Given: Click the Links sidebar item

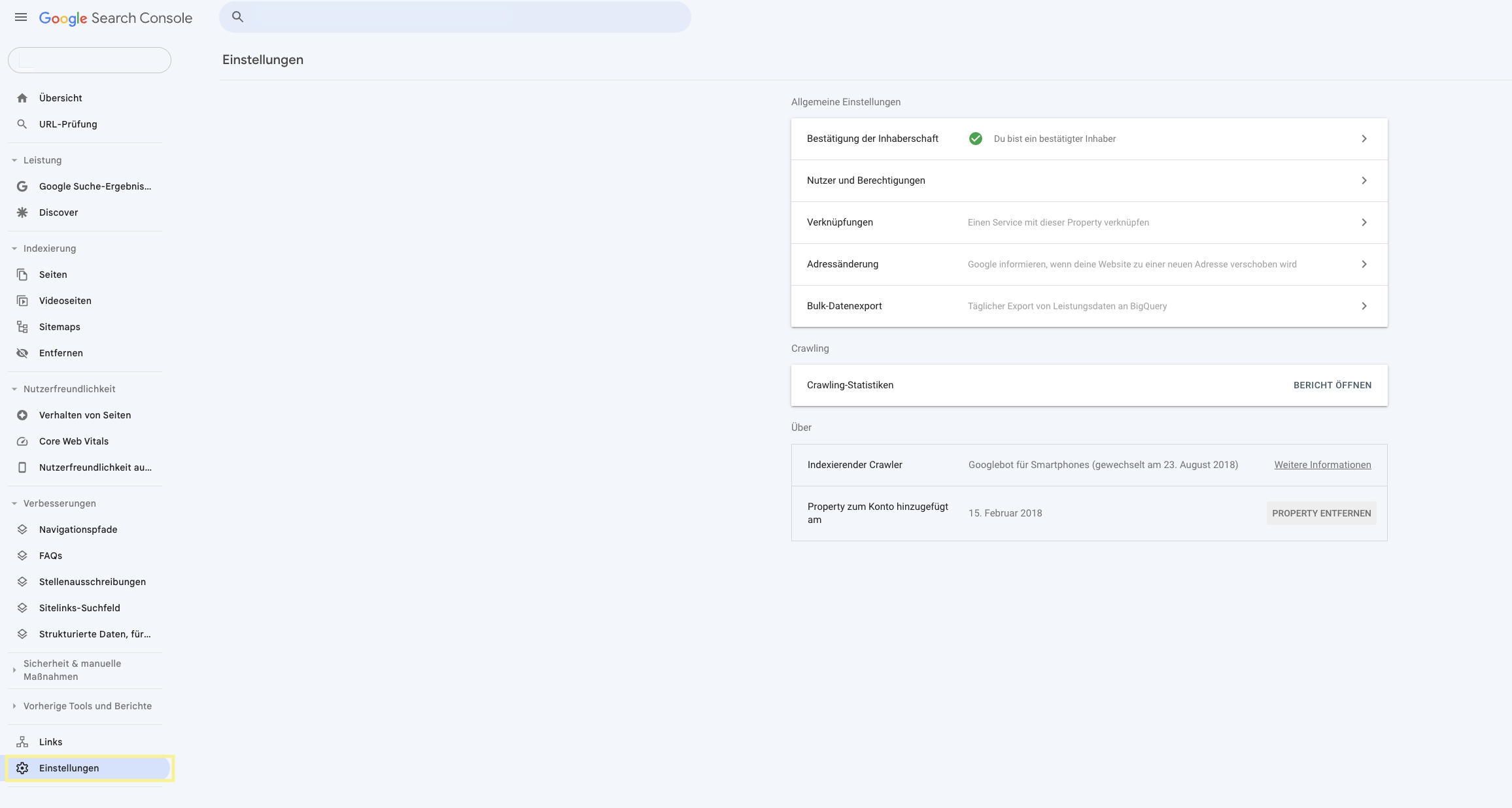Looking at the screenshot, I should point(50,741).
